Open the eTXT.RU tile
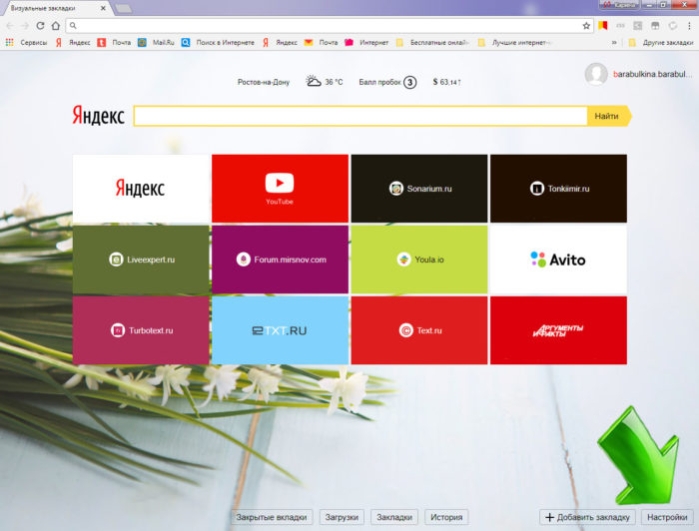699x531 pixels. point(280,330)
